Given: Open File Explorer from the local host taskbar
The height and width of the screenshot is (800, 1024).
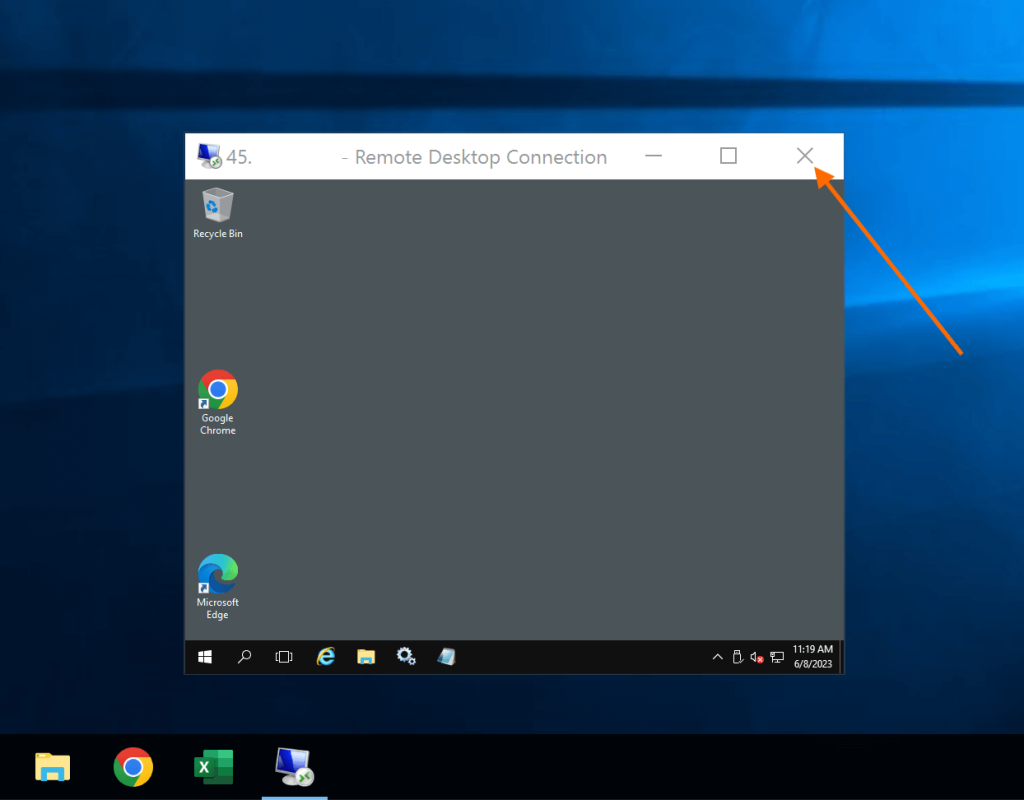Looking at the screenshot, I should [53, 767].
